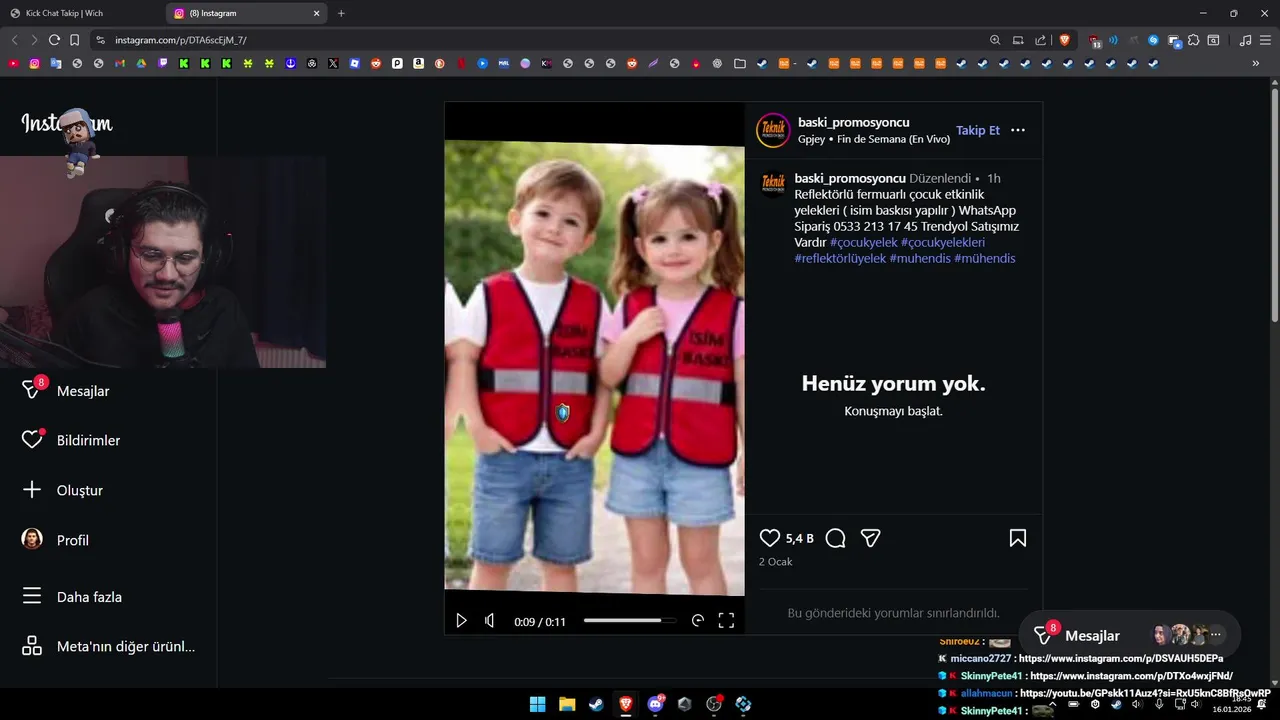The image size is (1280, 720).
Task: Expand video to fullscreen
Action: pyautogui.click(x=727, y=621)
